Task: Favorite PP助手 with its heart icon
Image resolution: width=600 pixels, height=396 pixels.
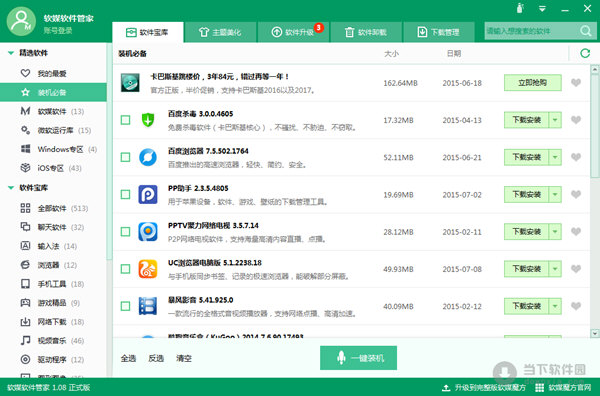Action: click(x=576, y=194)
